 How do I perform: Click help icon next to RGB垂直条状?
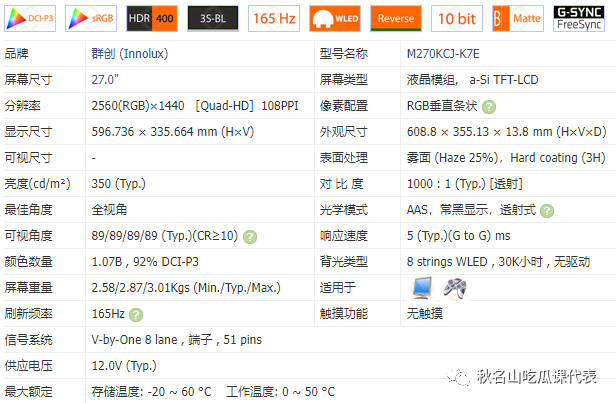pos(489,107)
